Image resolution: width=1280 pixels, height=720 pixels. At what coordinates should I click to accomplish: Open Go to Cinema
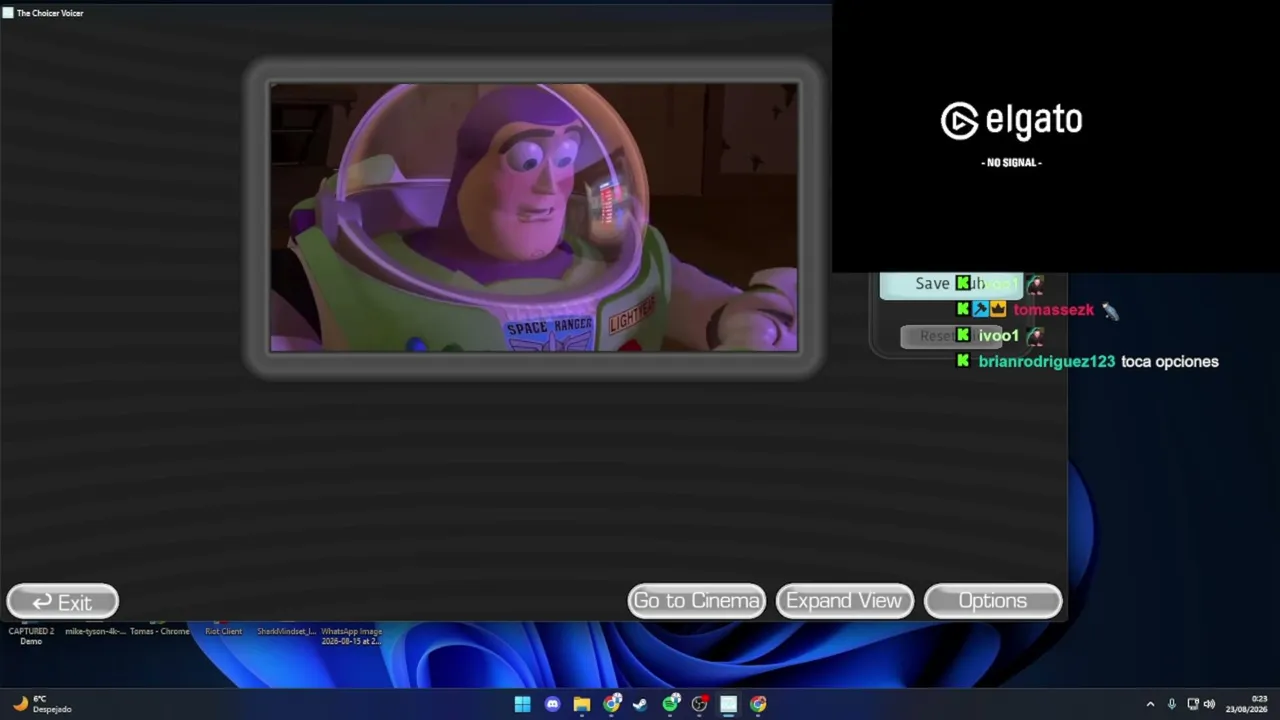pos(696,601)
